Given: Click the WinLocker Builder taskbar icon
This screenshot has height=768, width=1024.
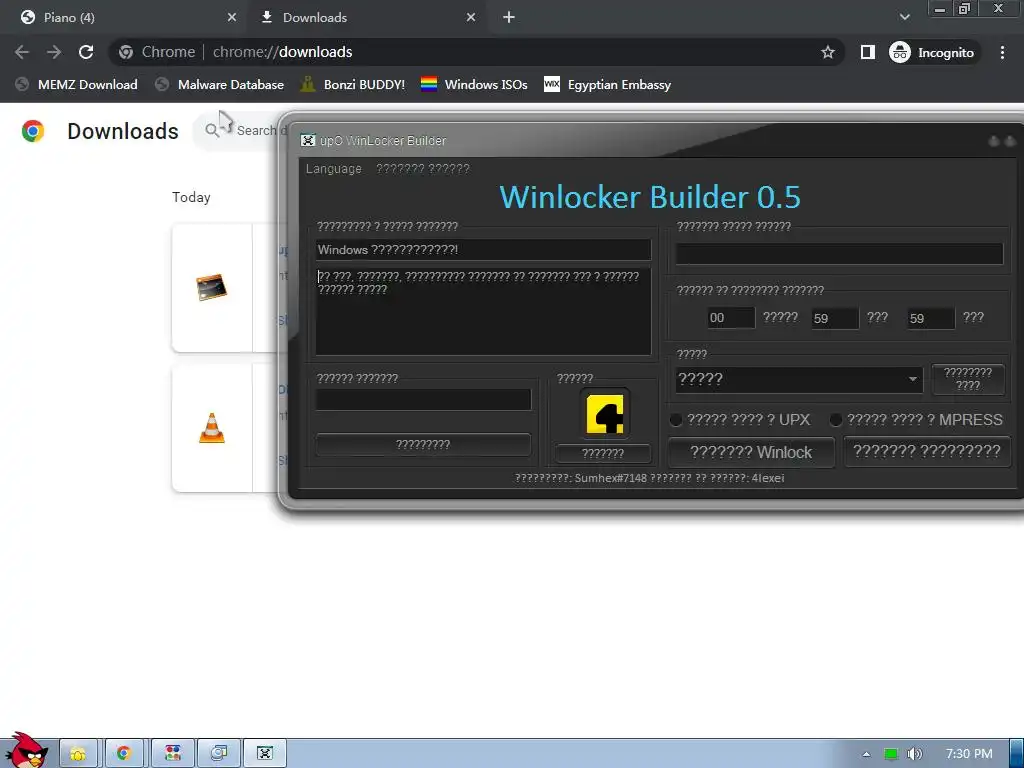Looking at the screenshot, I should (x=264, y=754).
